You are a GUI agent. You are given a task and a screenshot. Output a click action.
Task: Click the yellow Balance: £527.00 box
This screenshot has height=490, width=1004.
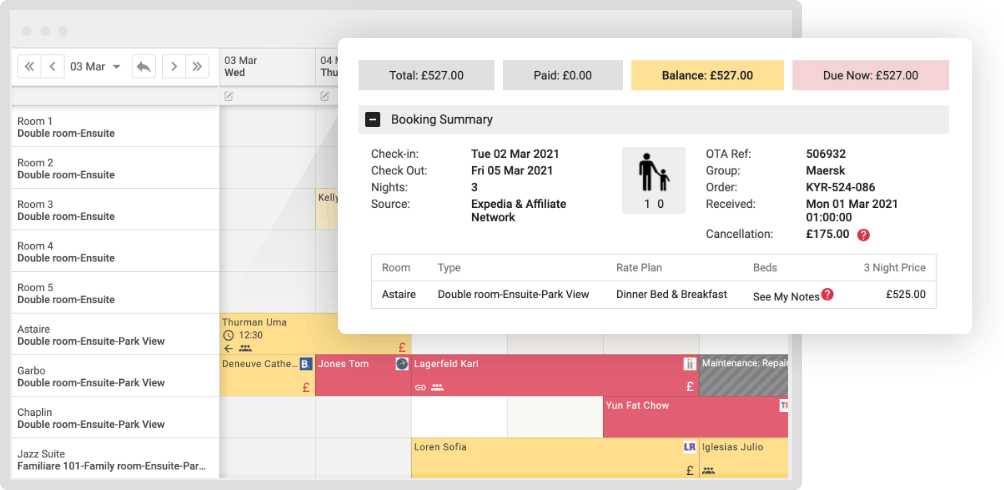pyautogui.click(x=708, y=75)
